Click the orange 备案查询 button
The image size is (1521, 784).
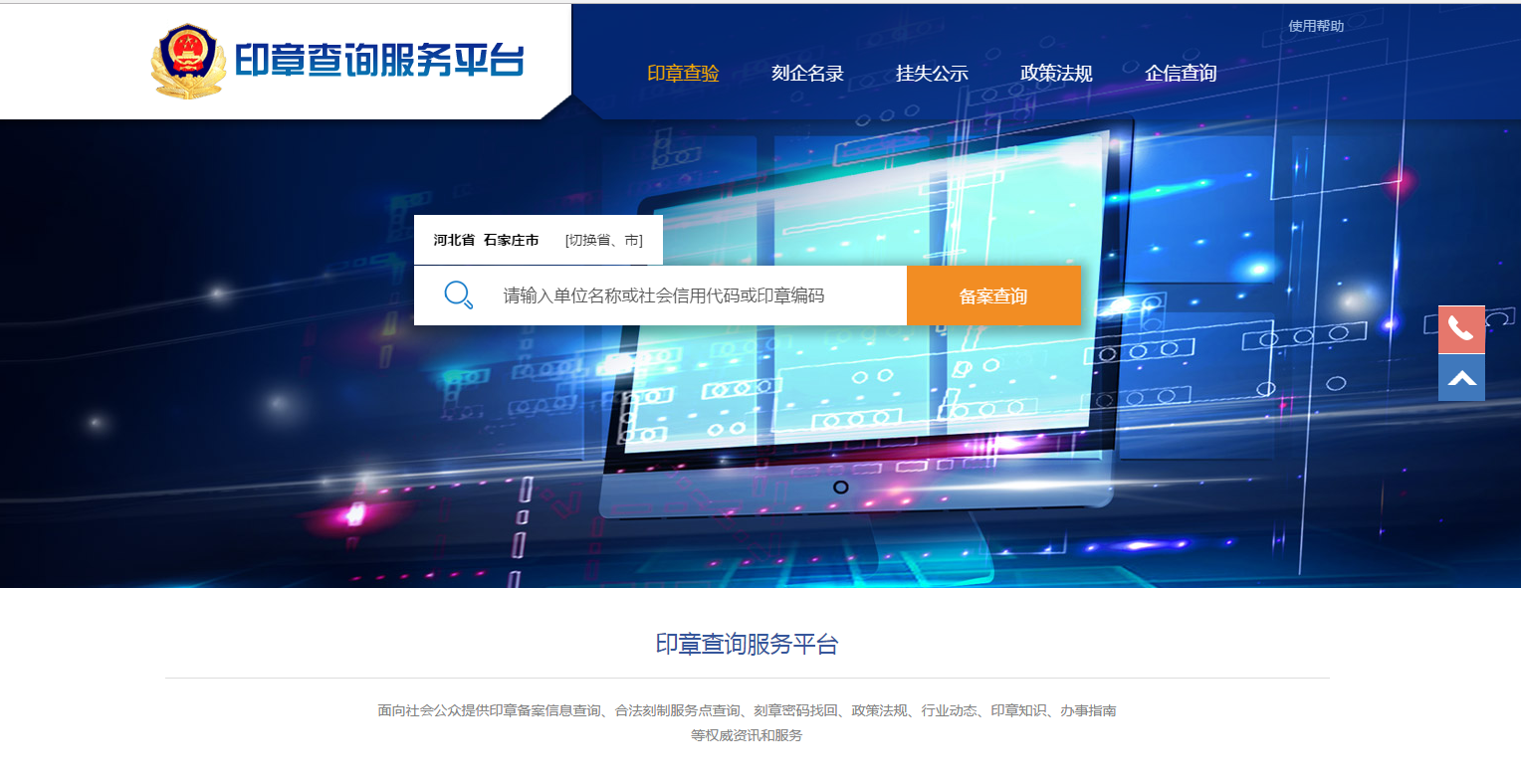tap(993, 295)
